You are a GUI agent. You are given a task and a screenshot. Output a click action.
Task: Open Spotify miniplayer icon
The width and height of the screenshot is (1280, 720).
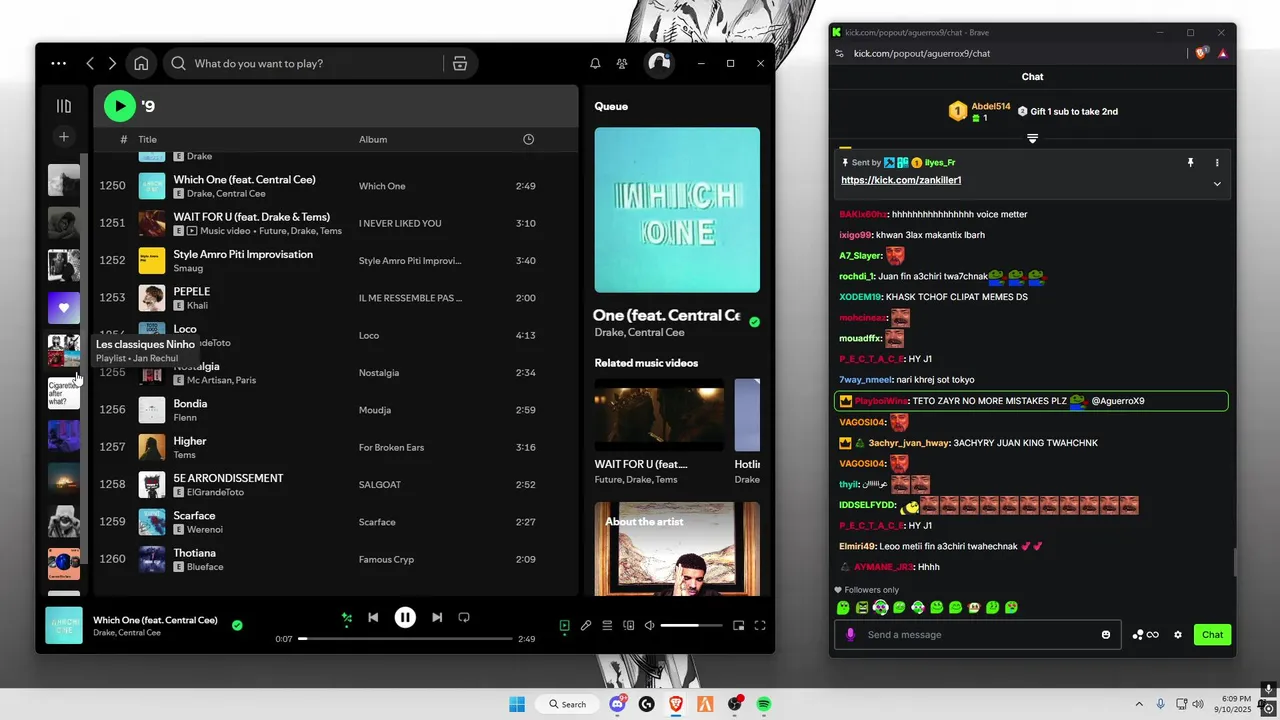pos(738,626)
